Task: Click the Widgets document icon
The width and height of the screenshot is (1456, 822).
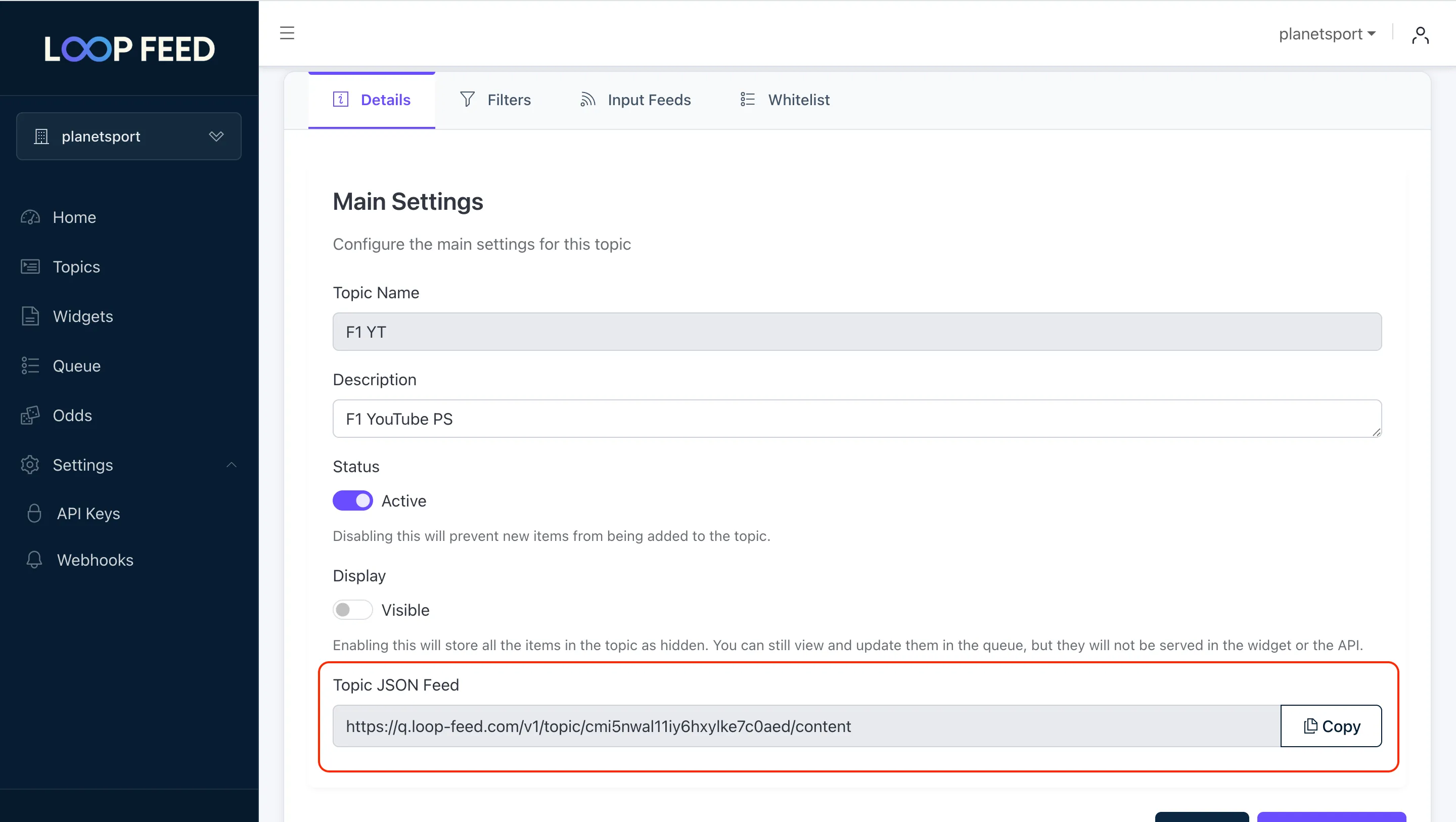Action: [x=30, y=316]
